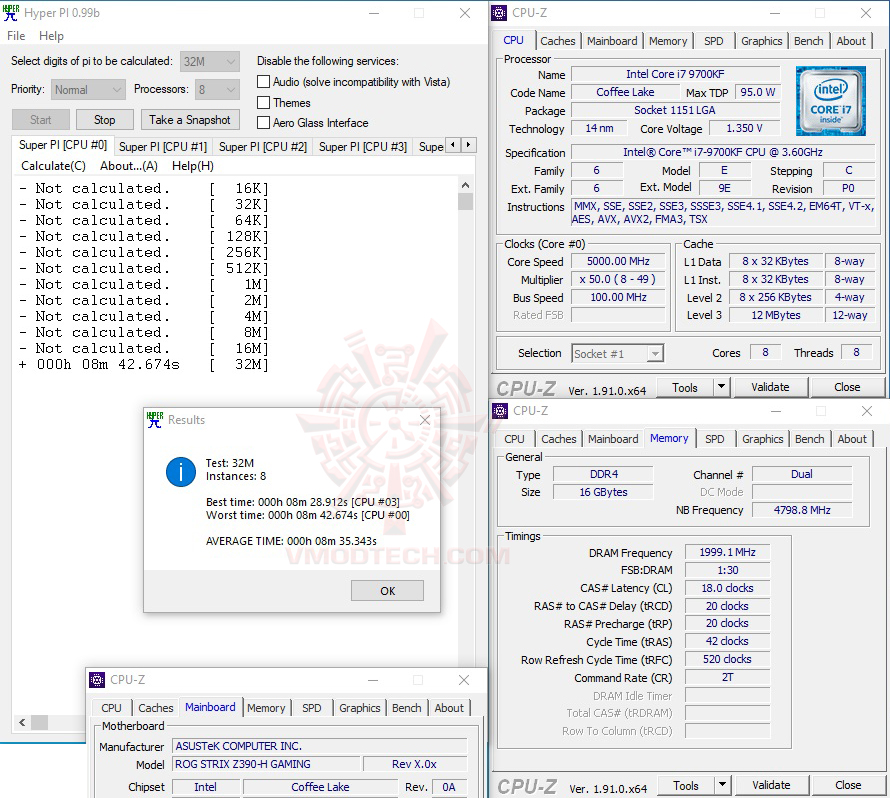The height and width of the screenshot is (798, 890).
Task: Toggle the Aero Glass Interface checkbox
Action: coord(263,123)
